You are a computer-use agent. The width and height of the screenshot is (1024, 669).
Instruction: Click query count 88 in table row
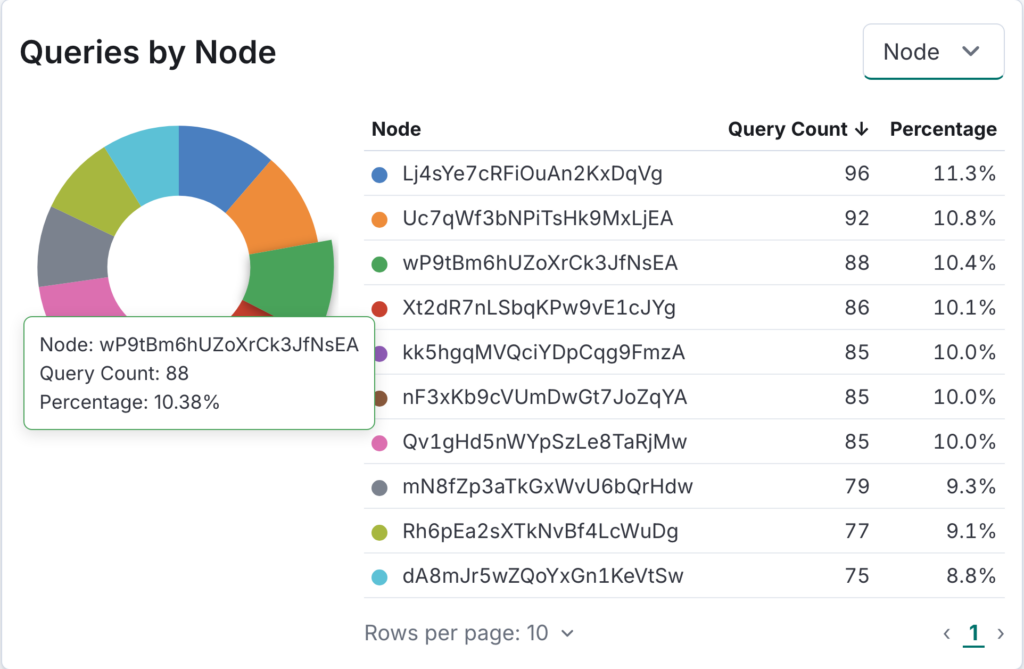point(857,263)
